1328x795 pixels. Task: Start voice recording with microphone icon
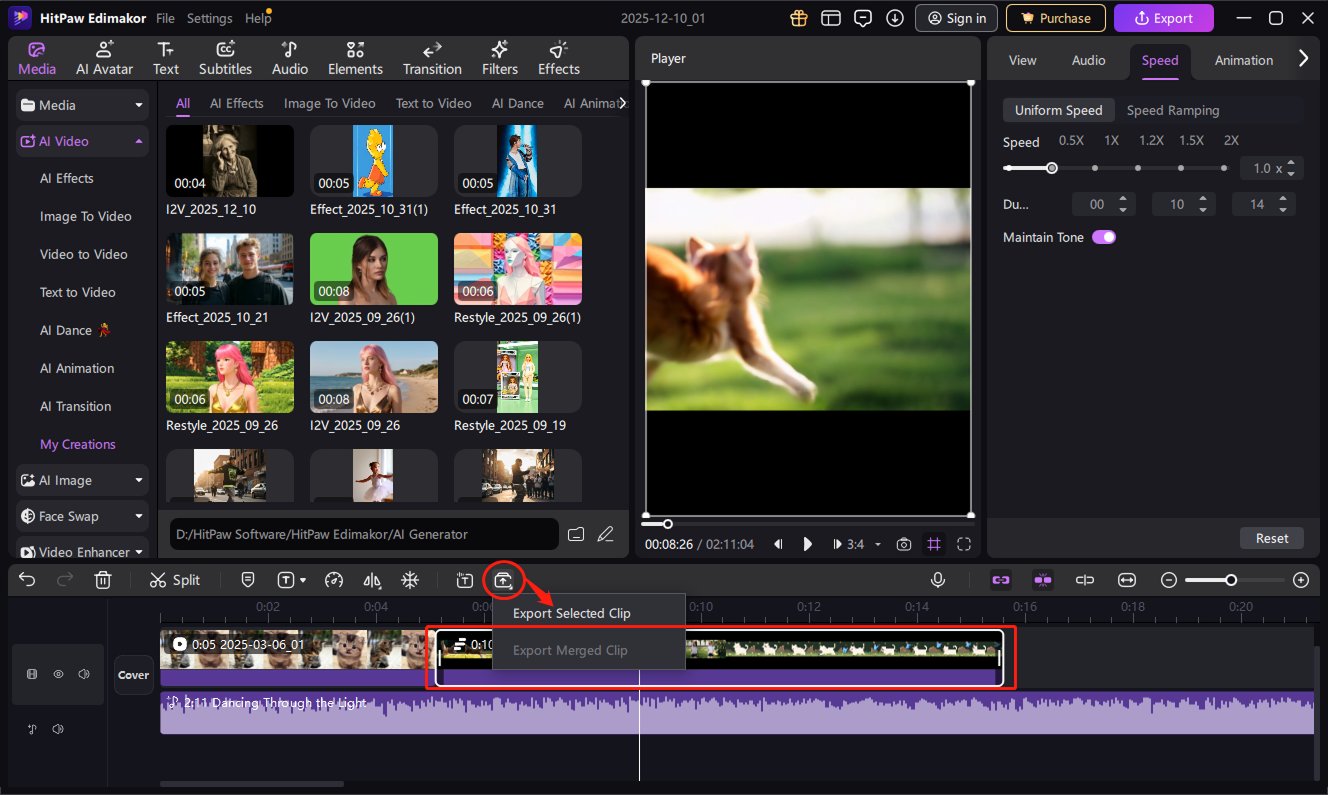click(x=938, y=580)
